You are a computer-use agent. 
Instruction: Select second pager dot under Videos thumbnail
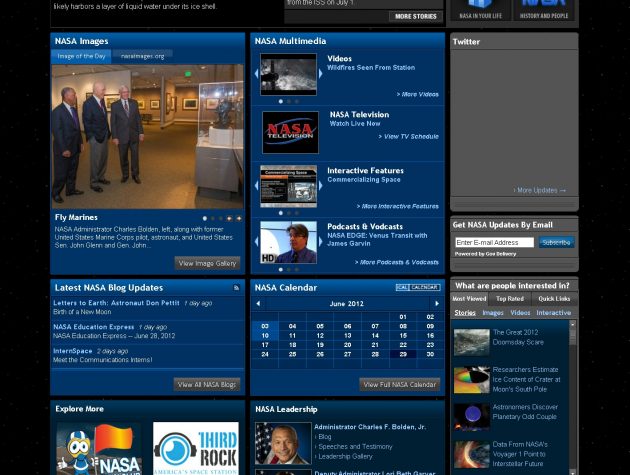288,101
